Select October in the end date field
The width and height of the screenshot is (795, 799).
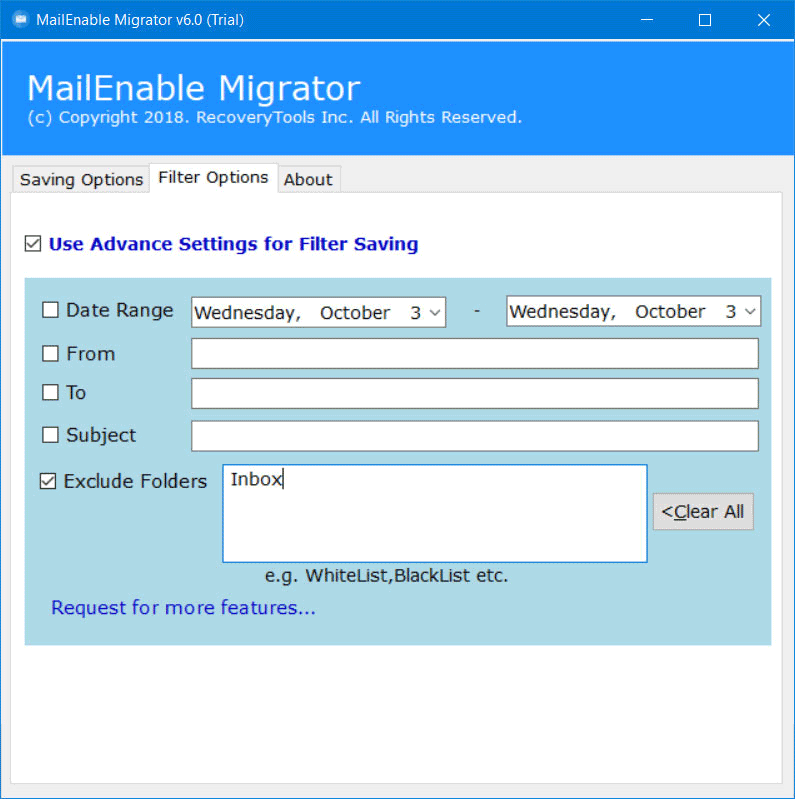670,311
